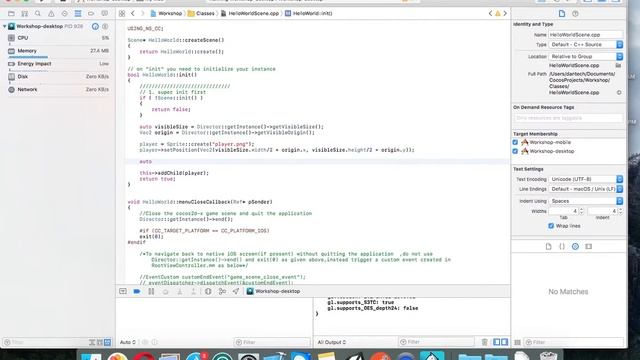Show the File inspector tab icon
640x360 pixels.
click(562, 13)
